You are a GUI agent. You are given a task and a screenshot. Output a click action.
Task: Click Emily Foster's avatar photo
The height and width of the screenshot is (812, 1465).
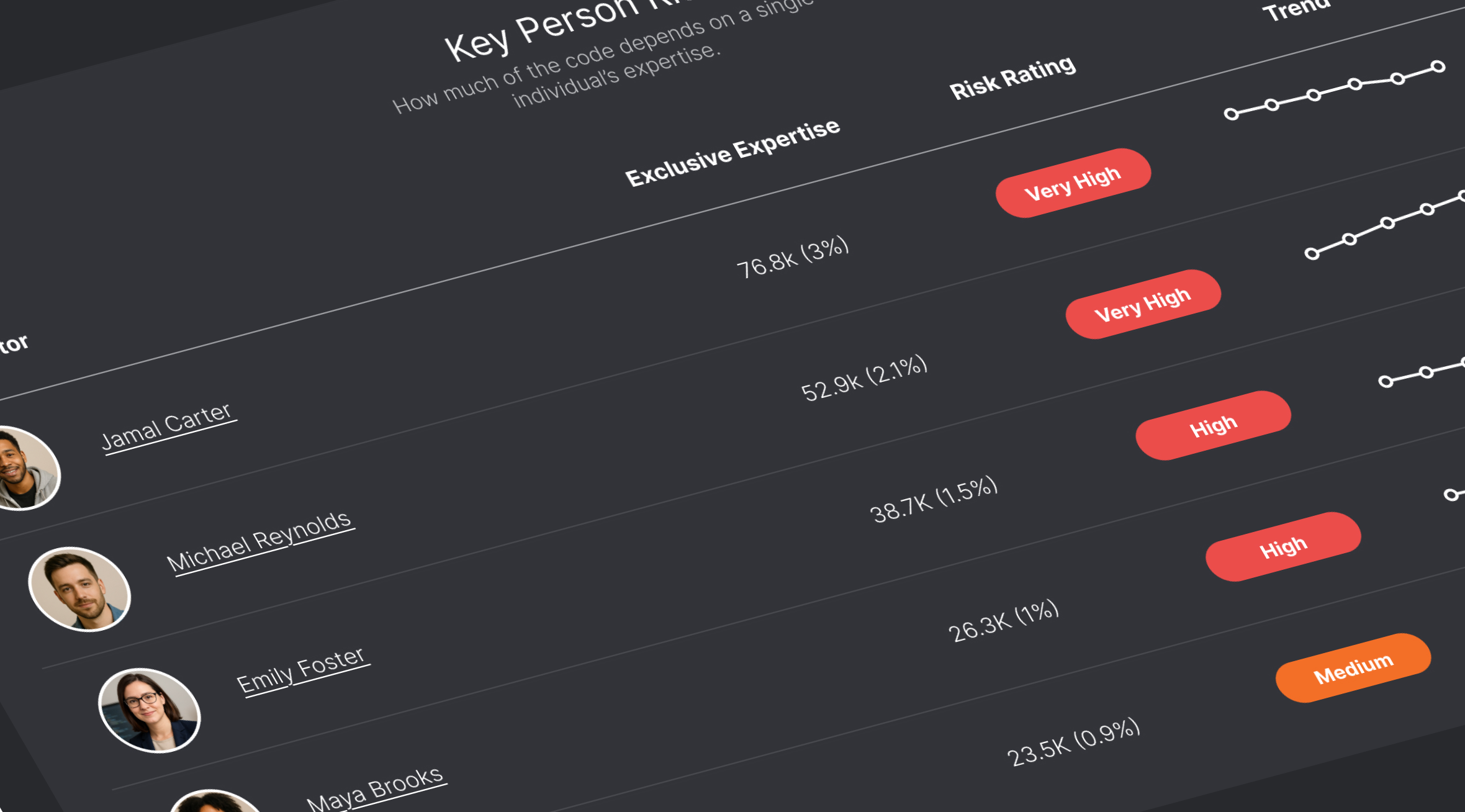150,710
